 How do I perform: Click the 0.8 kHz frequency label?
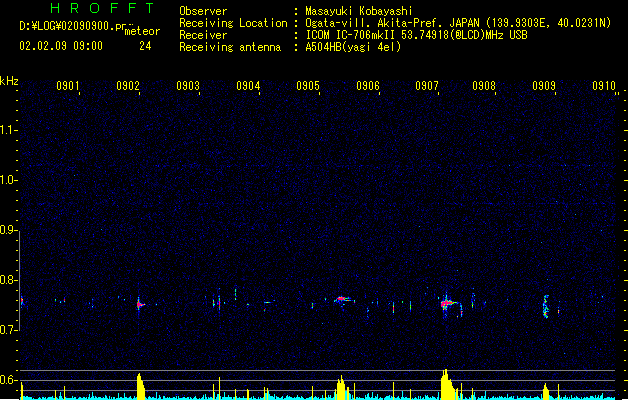[9, 280]
